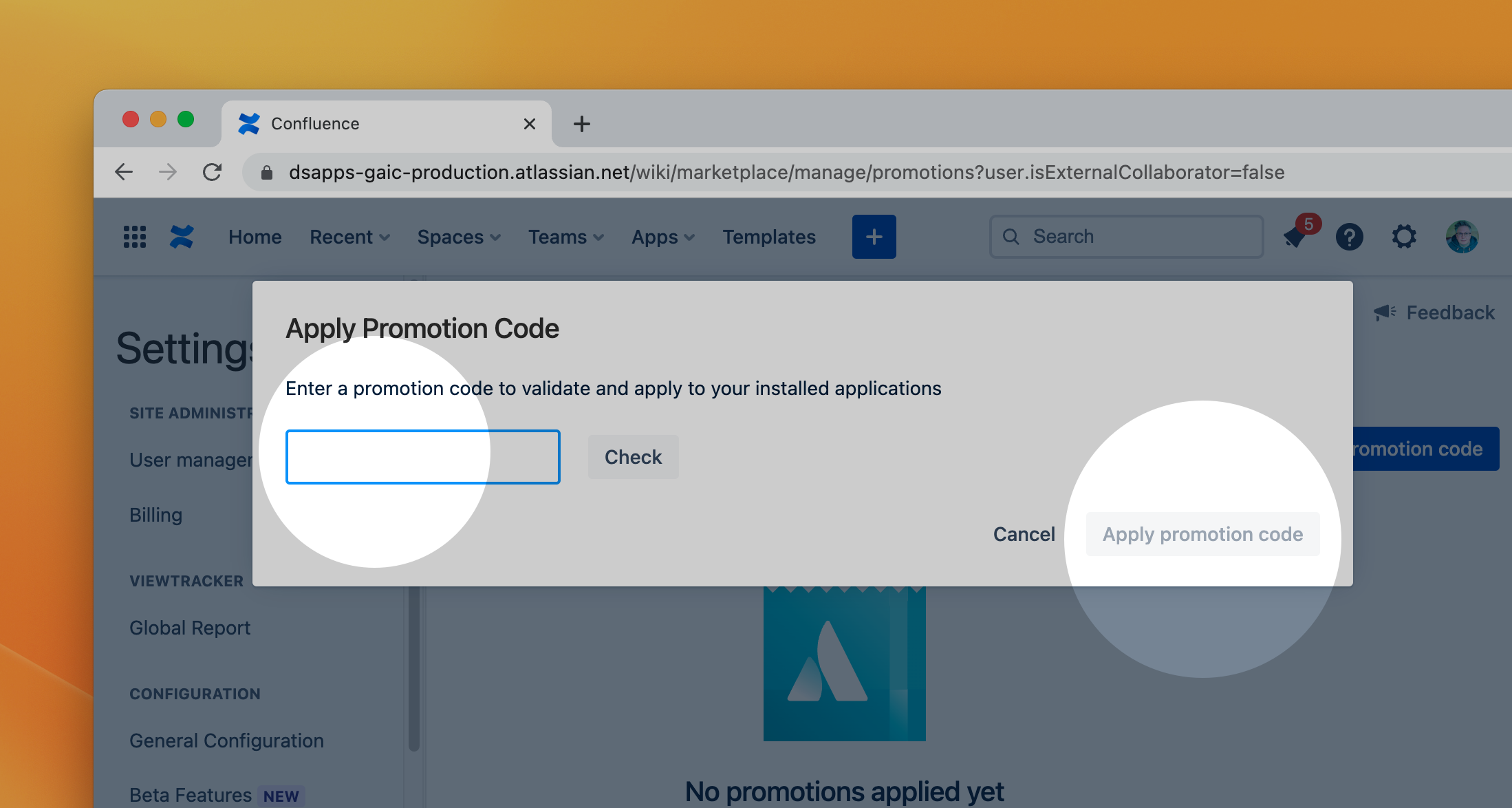
Task: Open the app switcher grid icon
Action: tap(134, 237)
